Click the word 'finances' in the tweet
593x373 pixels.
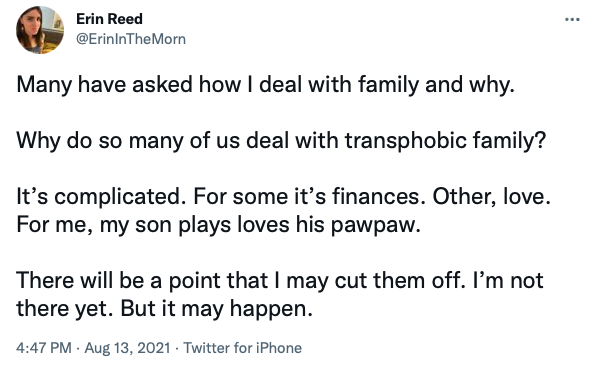pos(376,197)
